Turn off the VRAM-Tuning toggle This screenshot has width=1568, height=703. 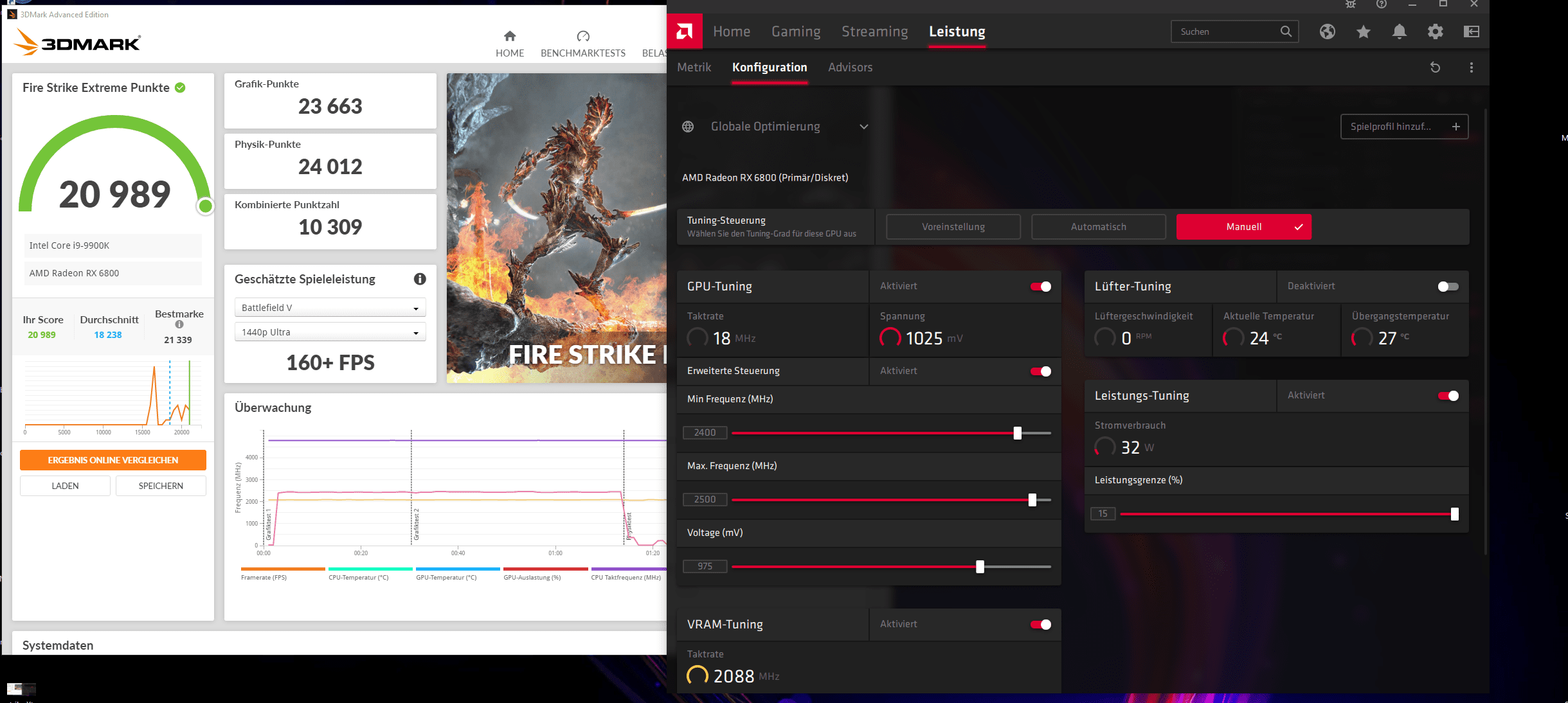coord(1041,625)
